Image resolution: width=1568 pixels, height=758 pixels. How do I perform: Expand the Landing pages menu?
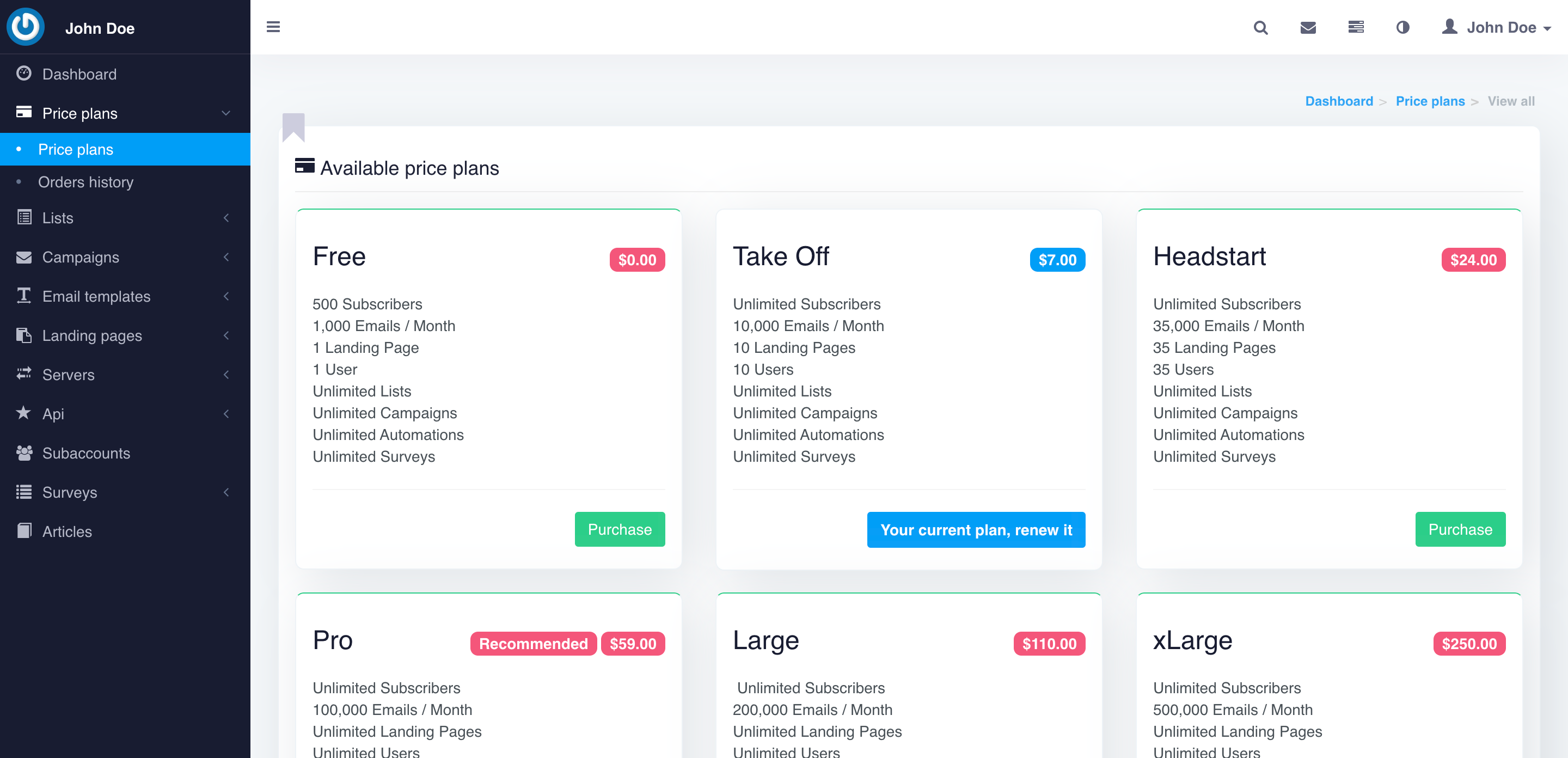point(91,335)
